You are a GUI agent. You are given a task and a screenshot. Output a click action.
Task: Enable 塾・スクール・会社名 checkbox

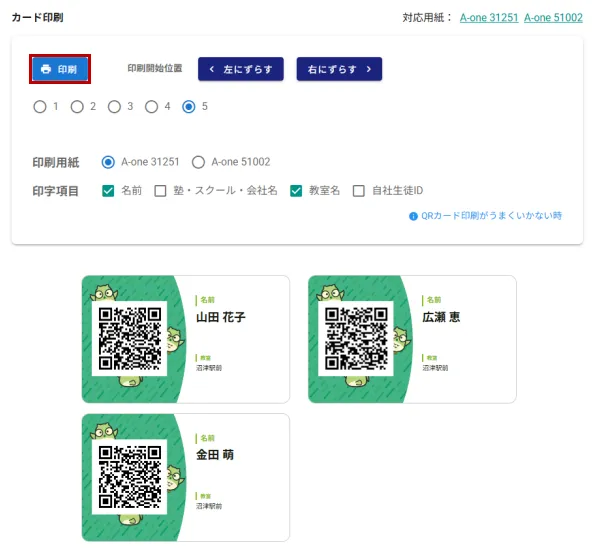coord(160,191)
